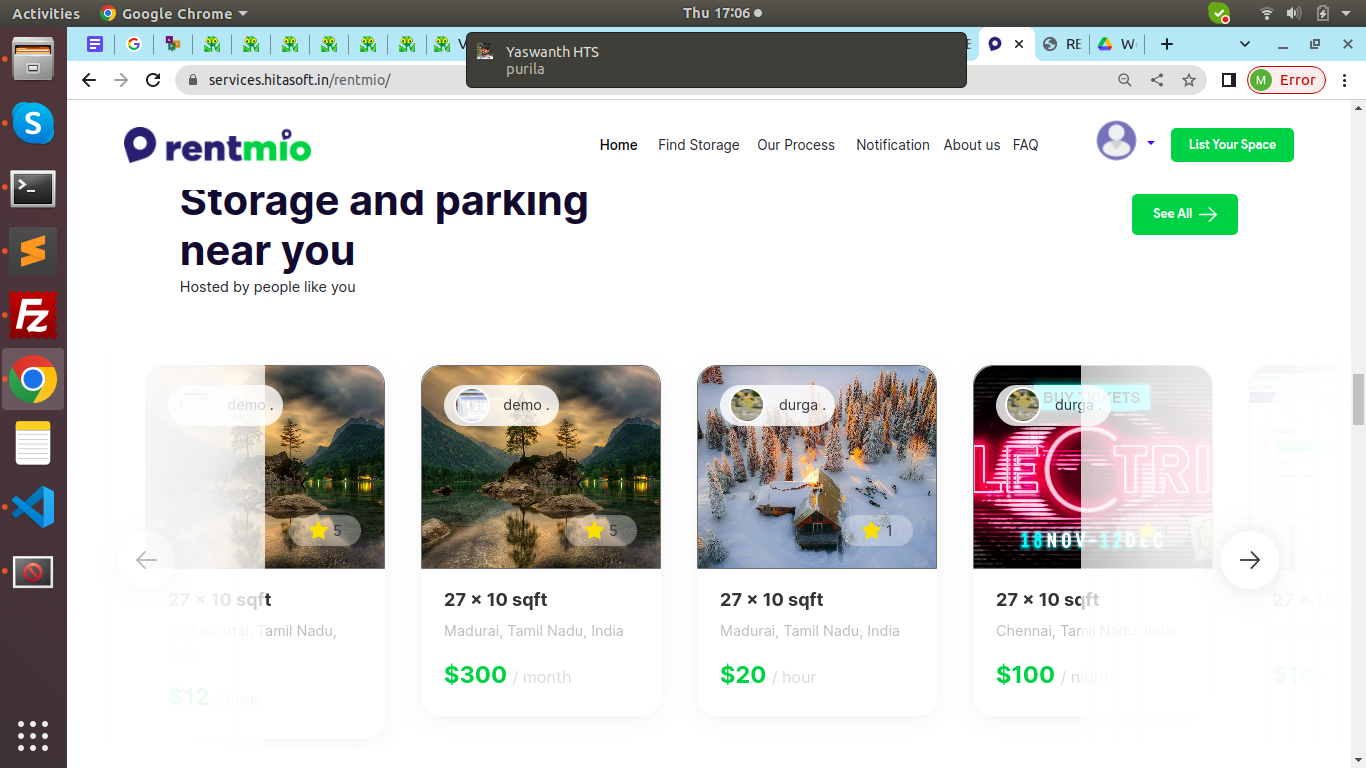Go to previous carousel slide

[146, 560]
